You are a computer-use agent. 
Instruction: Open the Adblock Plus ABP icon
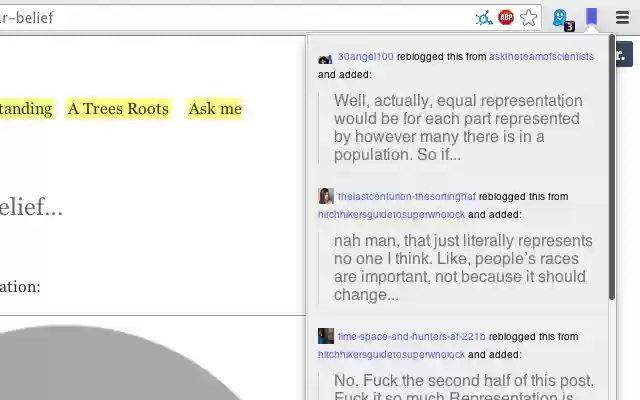[506, 18]
